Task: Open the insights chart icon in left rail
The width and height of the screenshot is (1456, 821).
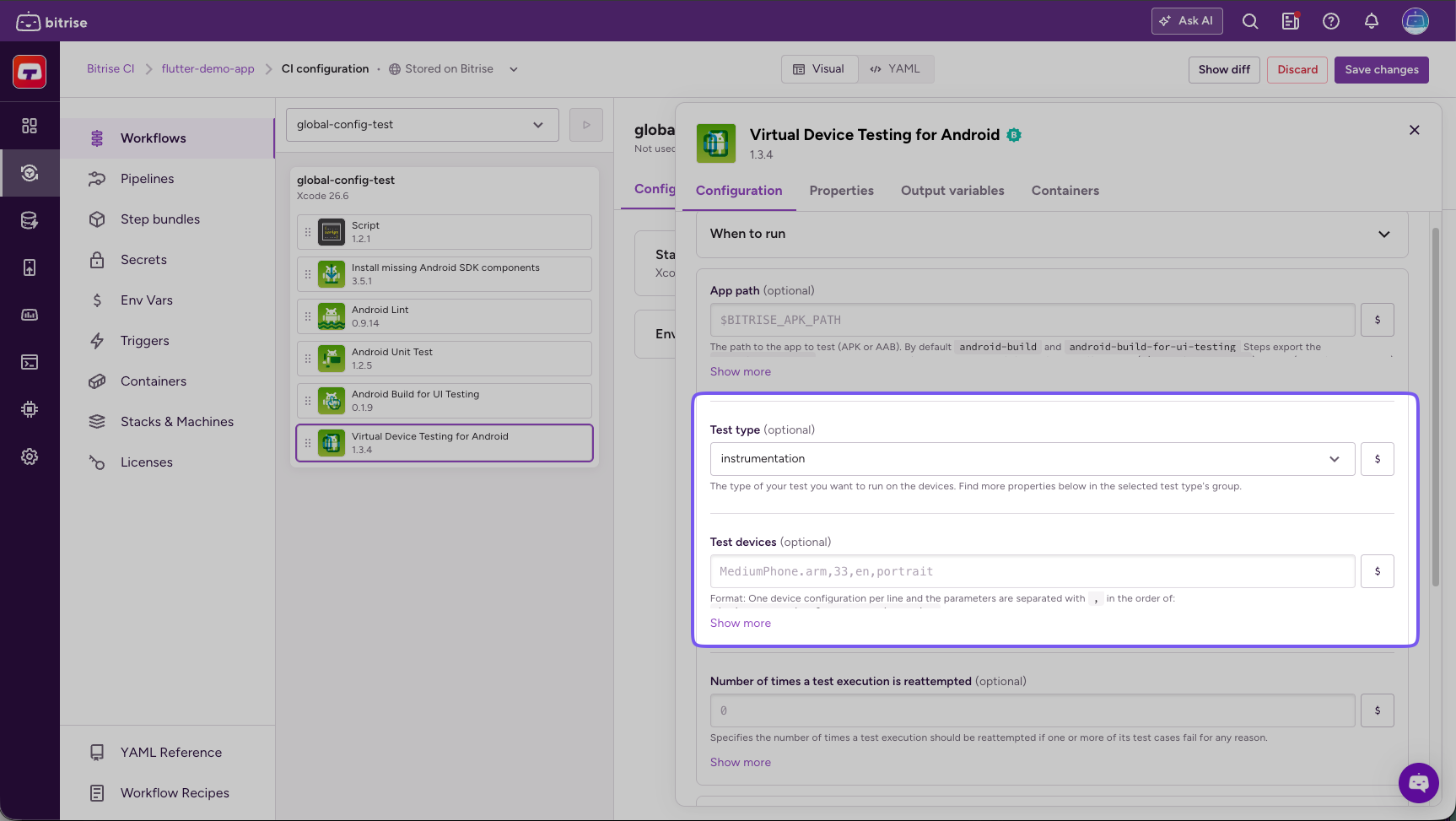Action: tap(30, 315)
